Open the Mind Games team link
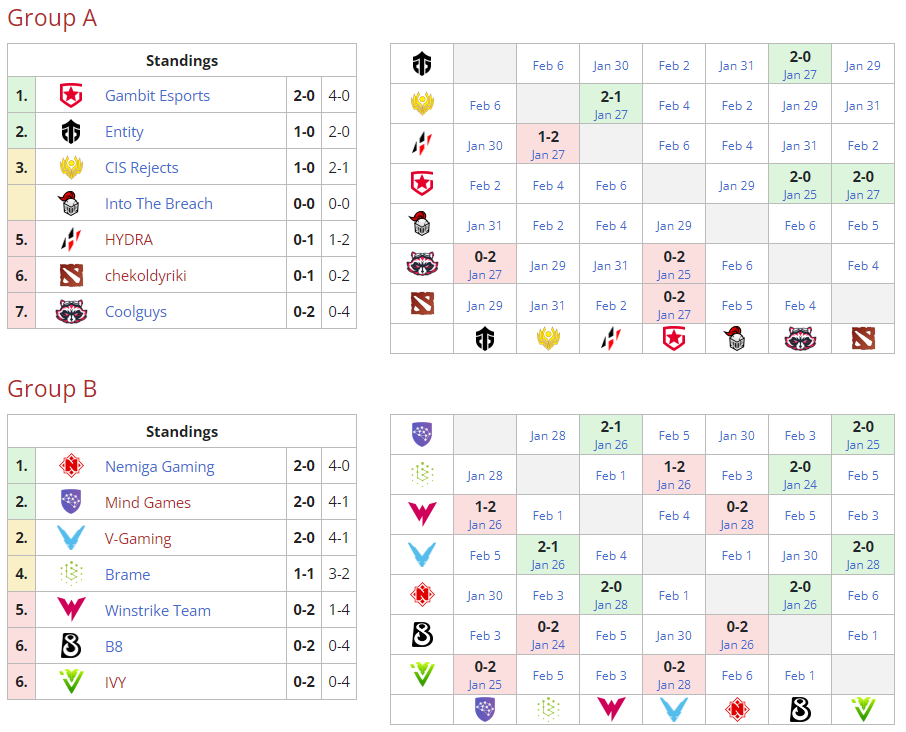Screen dimensions: 906x732 pyautogui.click(x=147, y=503)
